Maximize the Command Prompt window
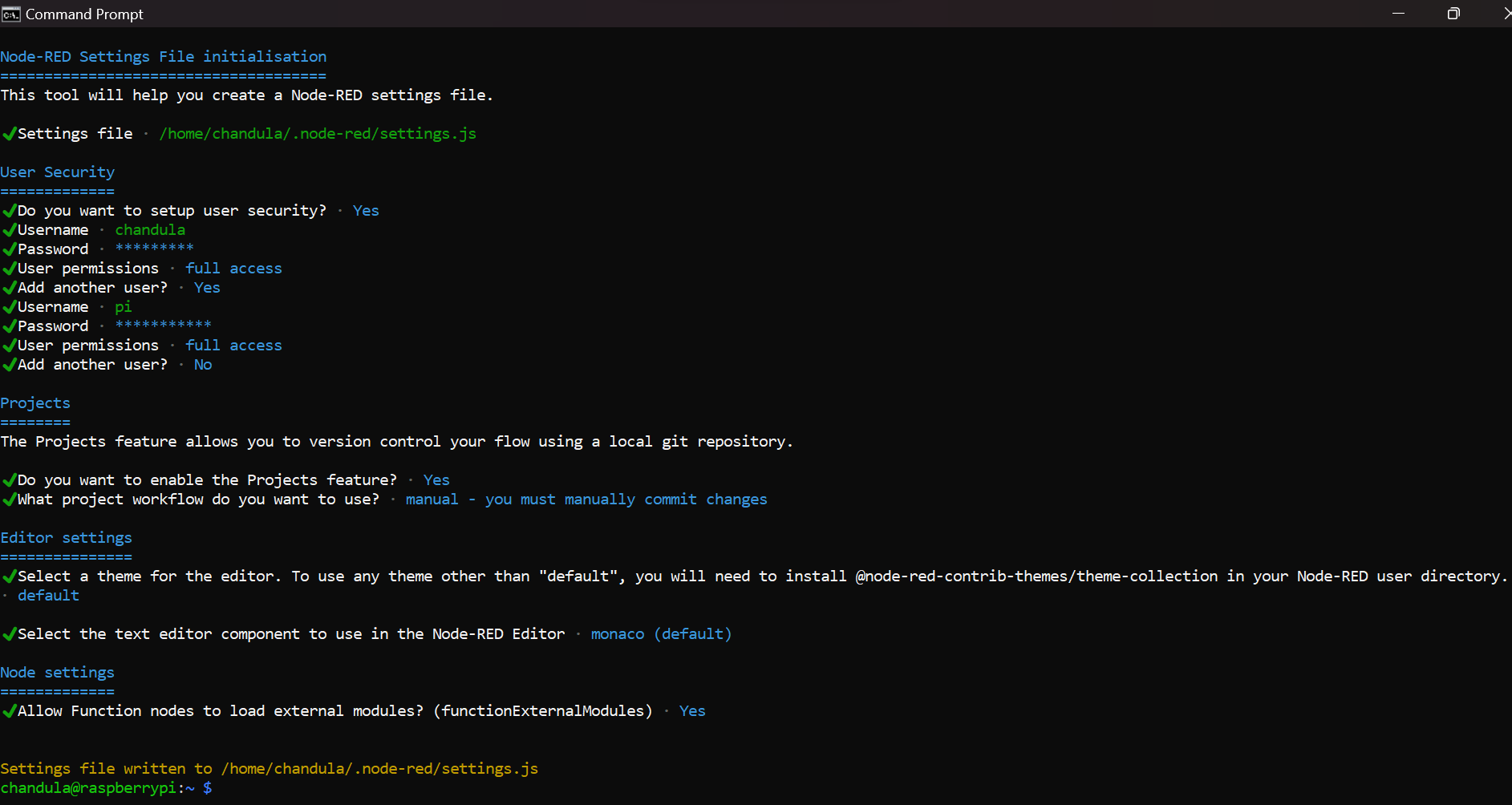Screen dimensions: 1512x805 (x=1453, y=14)
